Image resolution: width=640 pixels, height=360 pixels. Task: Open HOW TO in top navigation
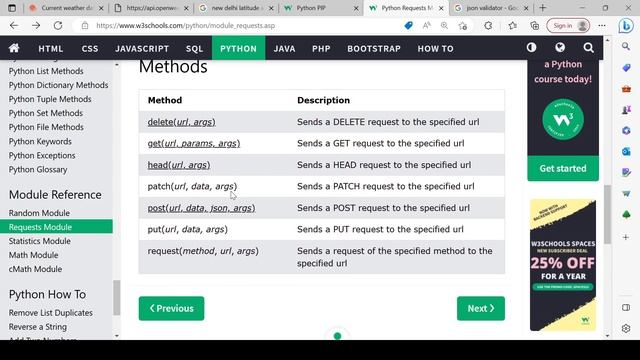click(x=435, y=48)
